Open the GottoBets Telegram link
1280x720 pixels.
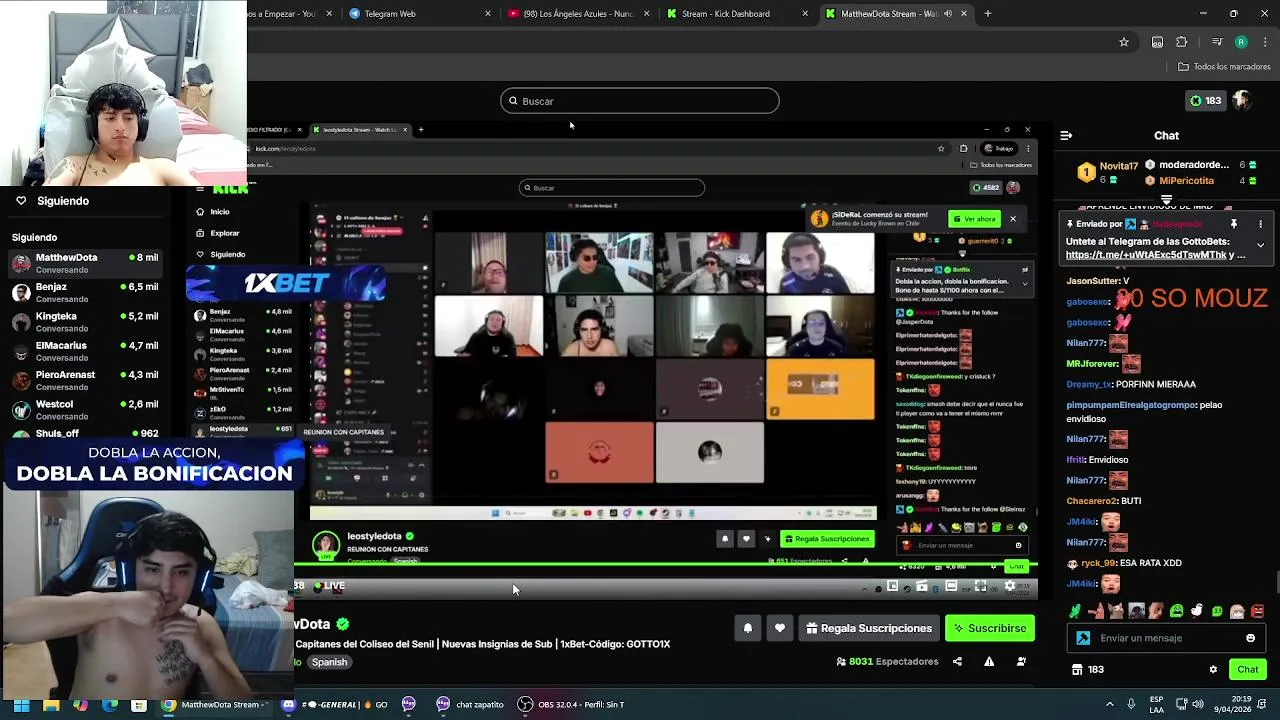(1146, 255)
